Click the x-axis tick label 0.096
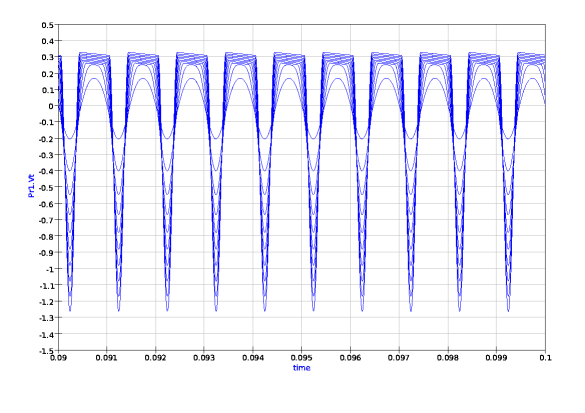This screenshot has width=585, height=413. coord(350,358)
